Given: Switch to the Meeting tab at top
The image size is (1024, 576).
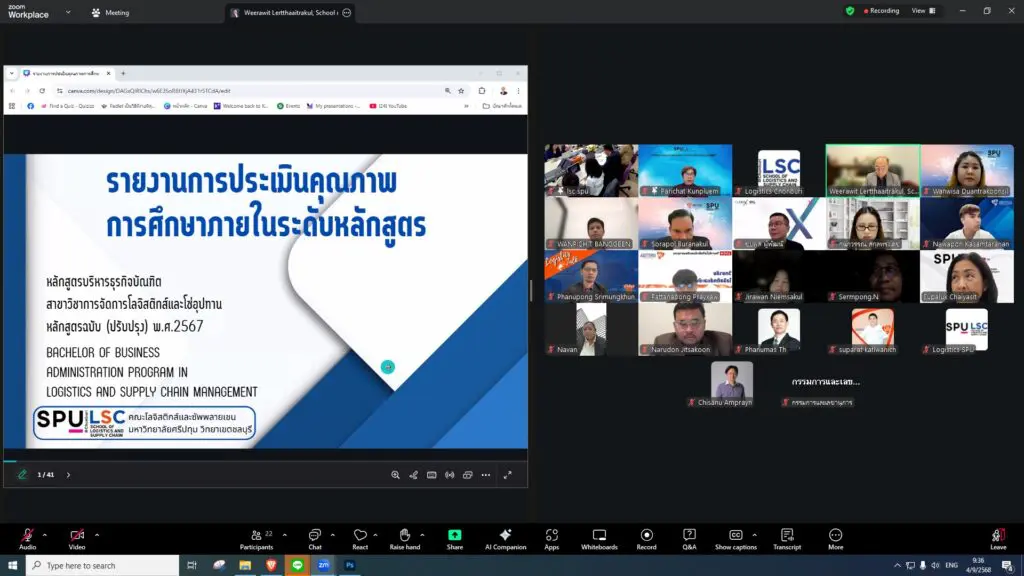Looking at the screenshot, I should click(x=110, y=12).
